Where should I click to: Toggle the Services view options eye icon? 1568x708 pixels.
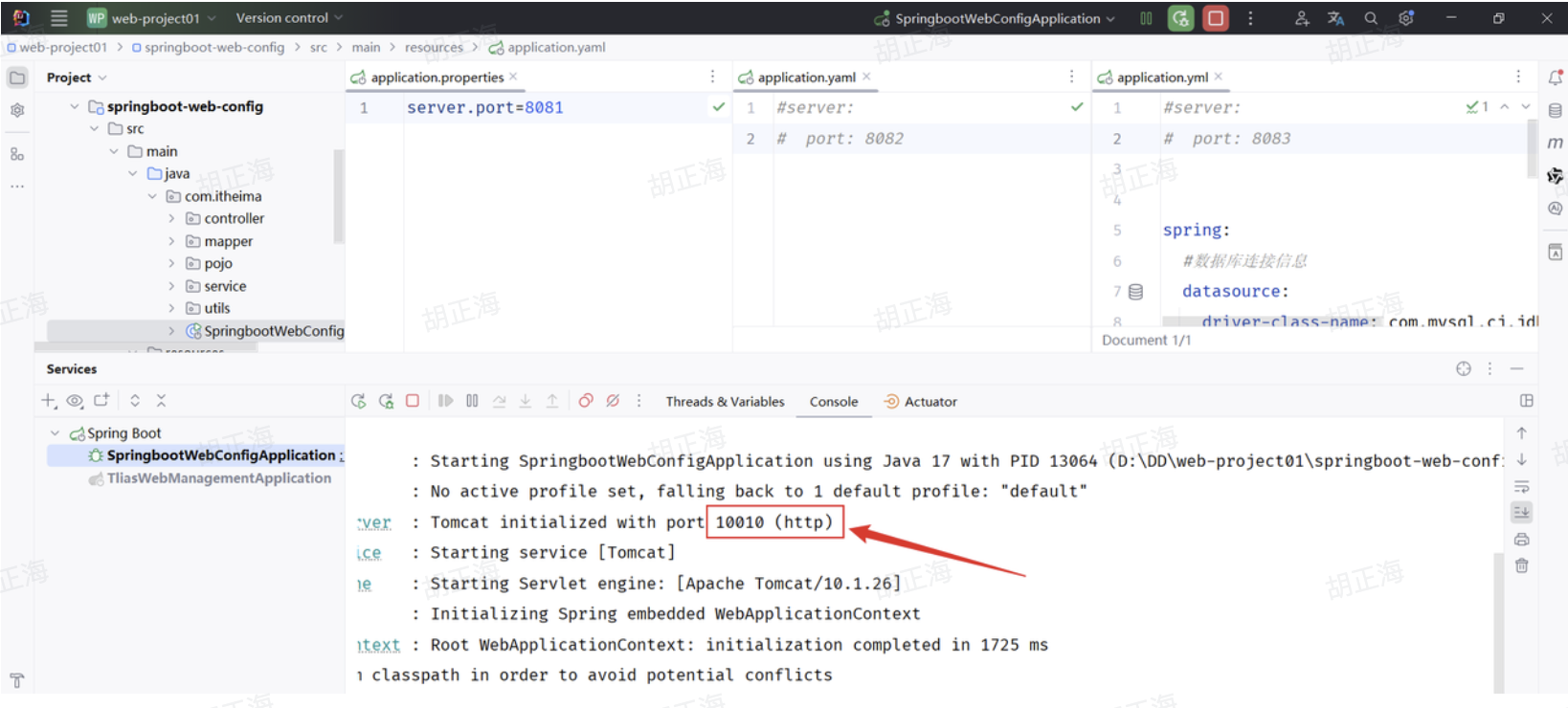75,401
